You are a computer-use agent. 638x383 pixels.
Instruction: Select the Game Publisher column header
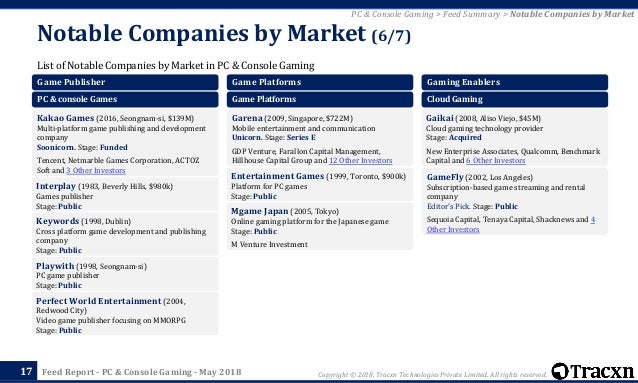125,82
